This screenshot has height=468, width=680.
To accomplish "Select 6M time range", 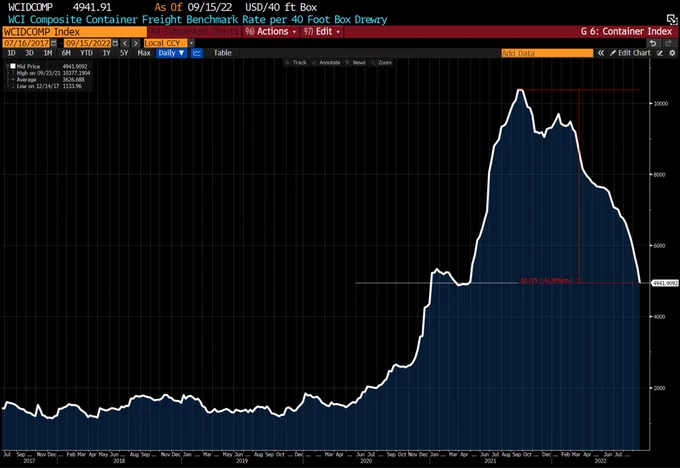I will pyautogui.click(x=66, y=53).
